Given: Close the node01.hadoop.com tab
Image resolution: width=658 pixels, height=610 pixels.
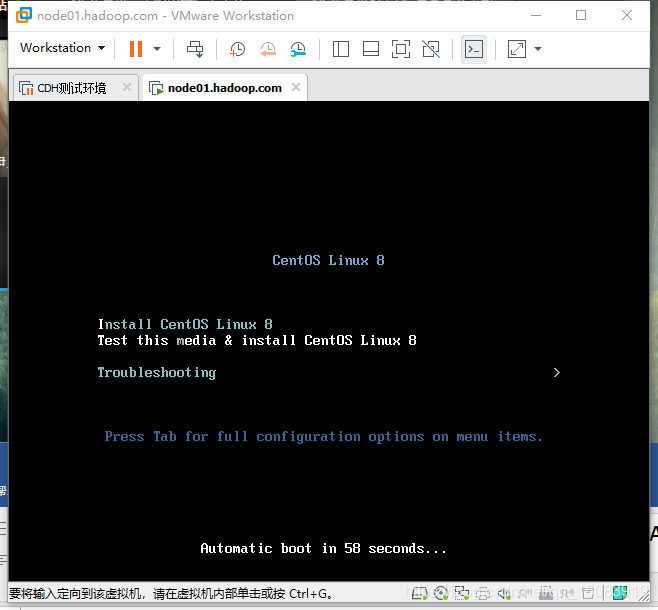Looking at the screenshot, I should tap(296, 87).
